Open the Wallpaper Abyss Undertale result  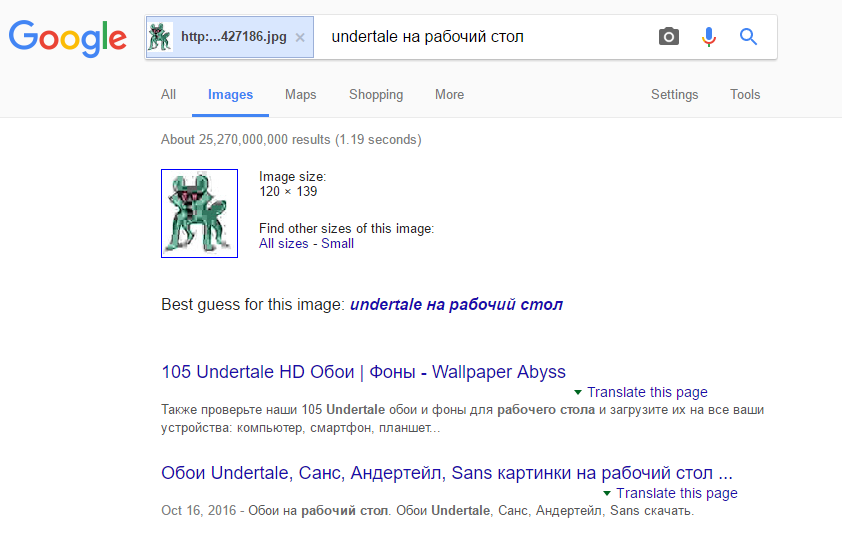point(363,372)
